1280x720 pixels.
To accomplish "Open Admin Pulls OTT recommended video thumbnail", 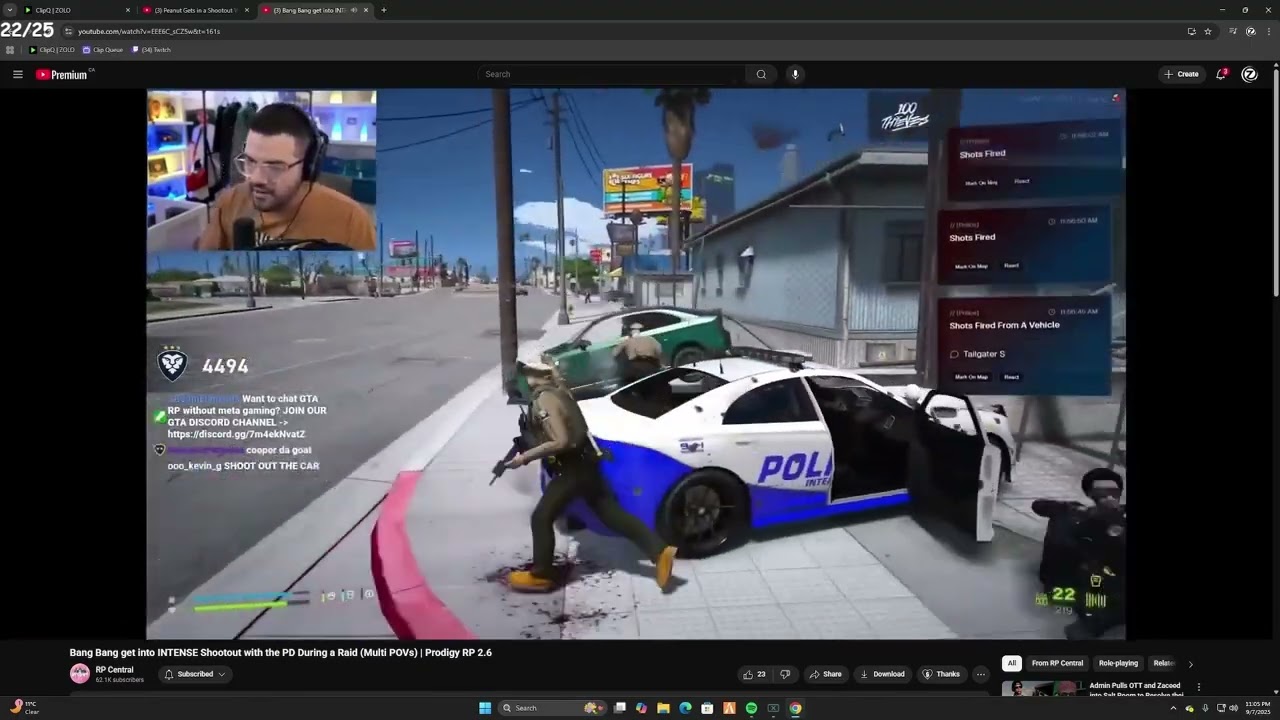I will click(1042, 689).
